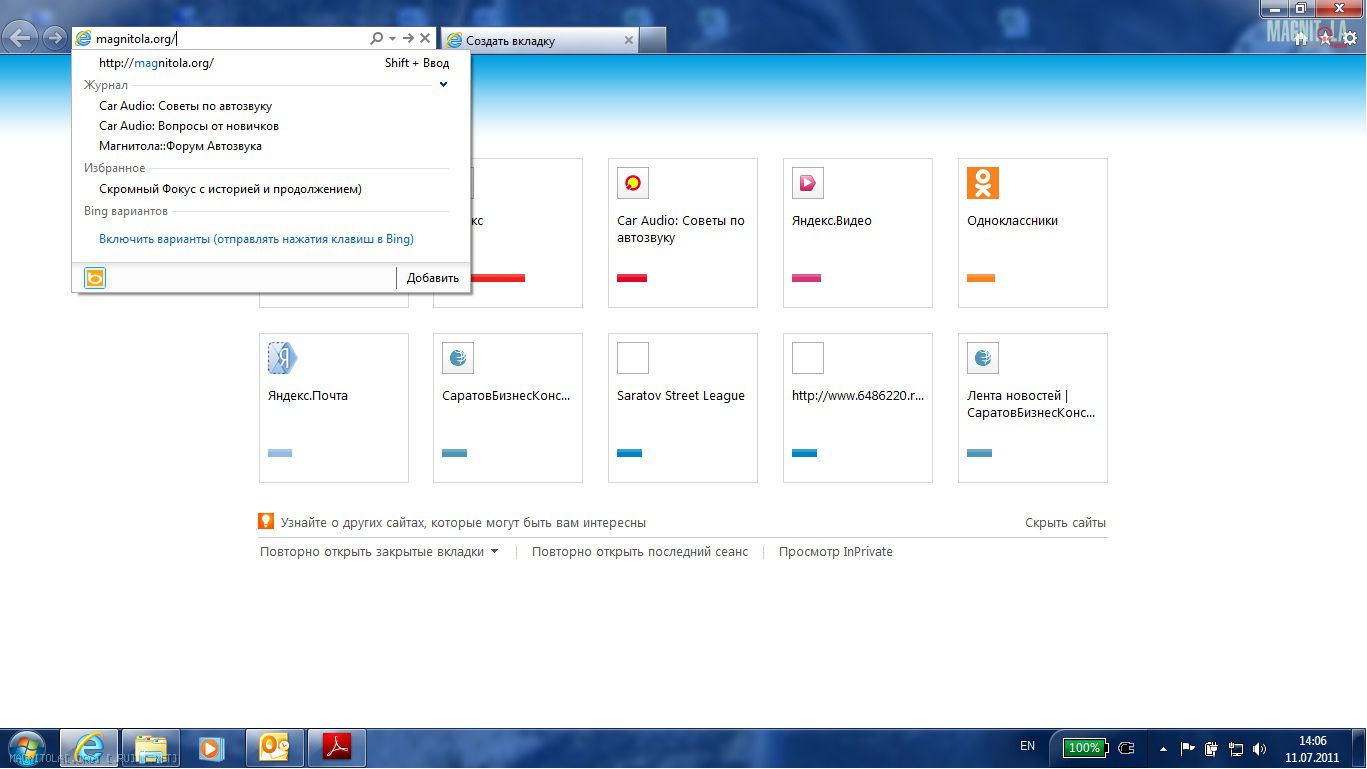The image size is (1367, 769).
Task: Select favorite Скромный Фокус с историей
Action: pyautogui.click(x=230, y=189)
